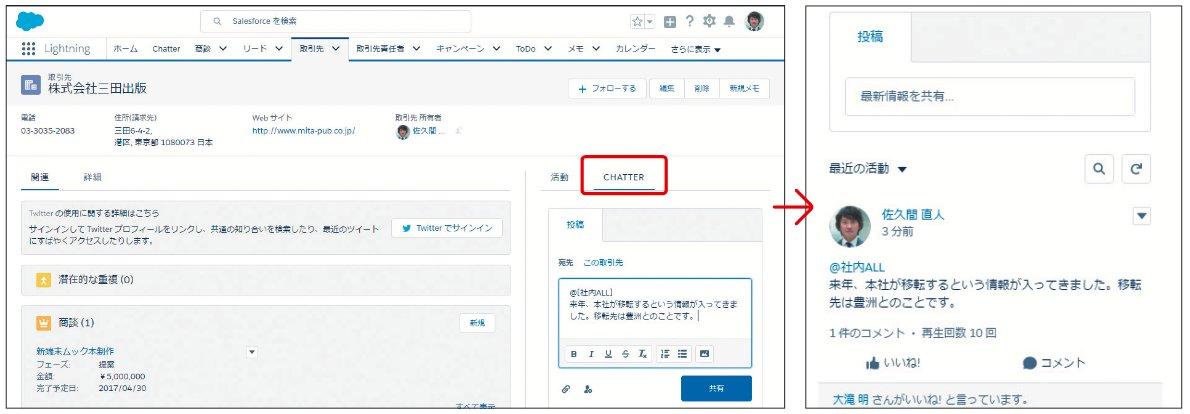
Task: Click the Twitter でサインイン button
Action: [x=447, y=228]
